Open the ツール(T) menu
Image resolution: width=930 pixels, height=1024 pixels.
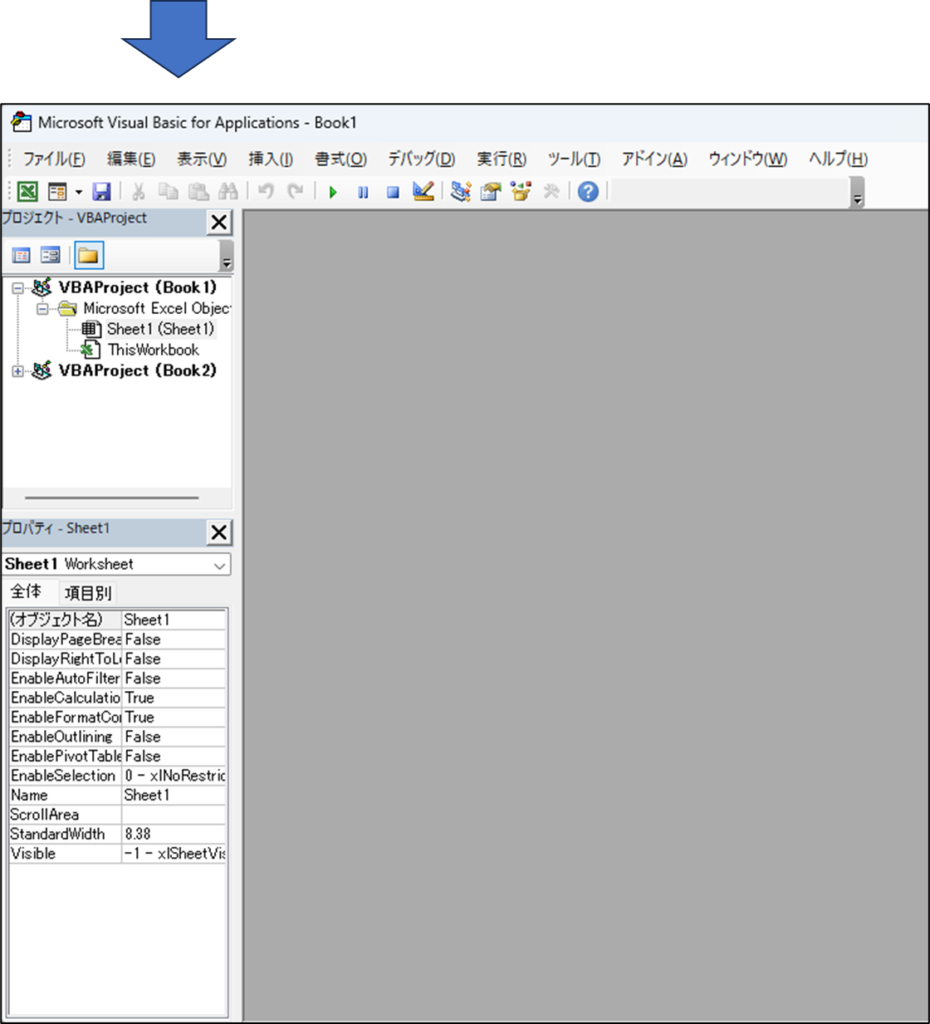point(574,159)
